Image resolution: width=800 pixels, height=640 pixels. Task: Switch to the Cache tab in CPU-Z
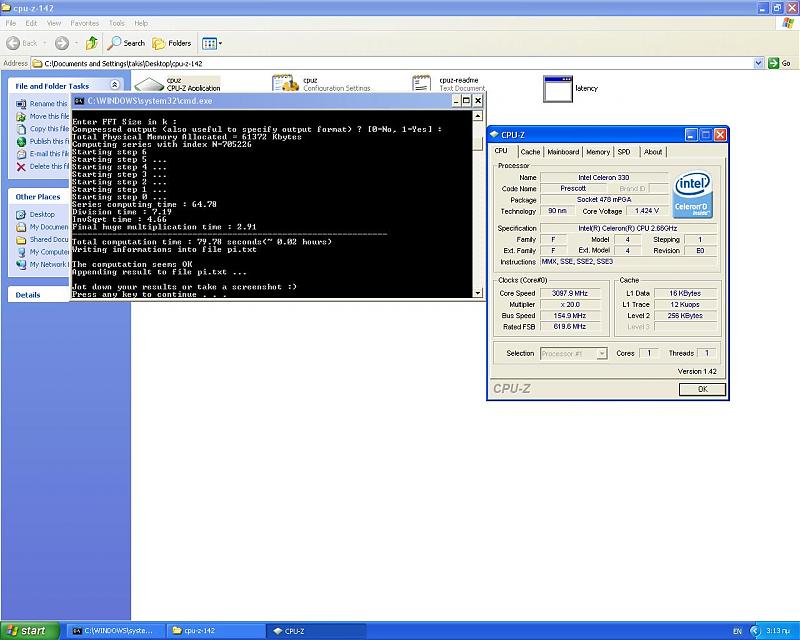click(x=531, y=152)
